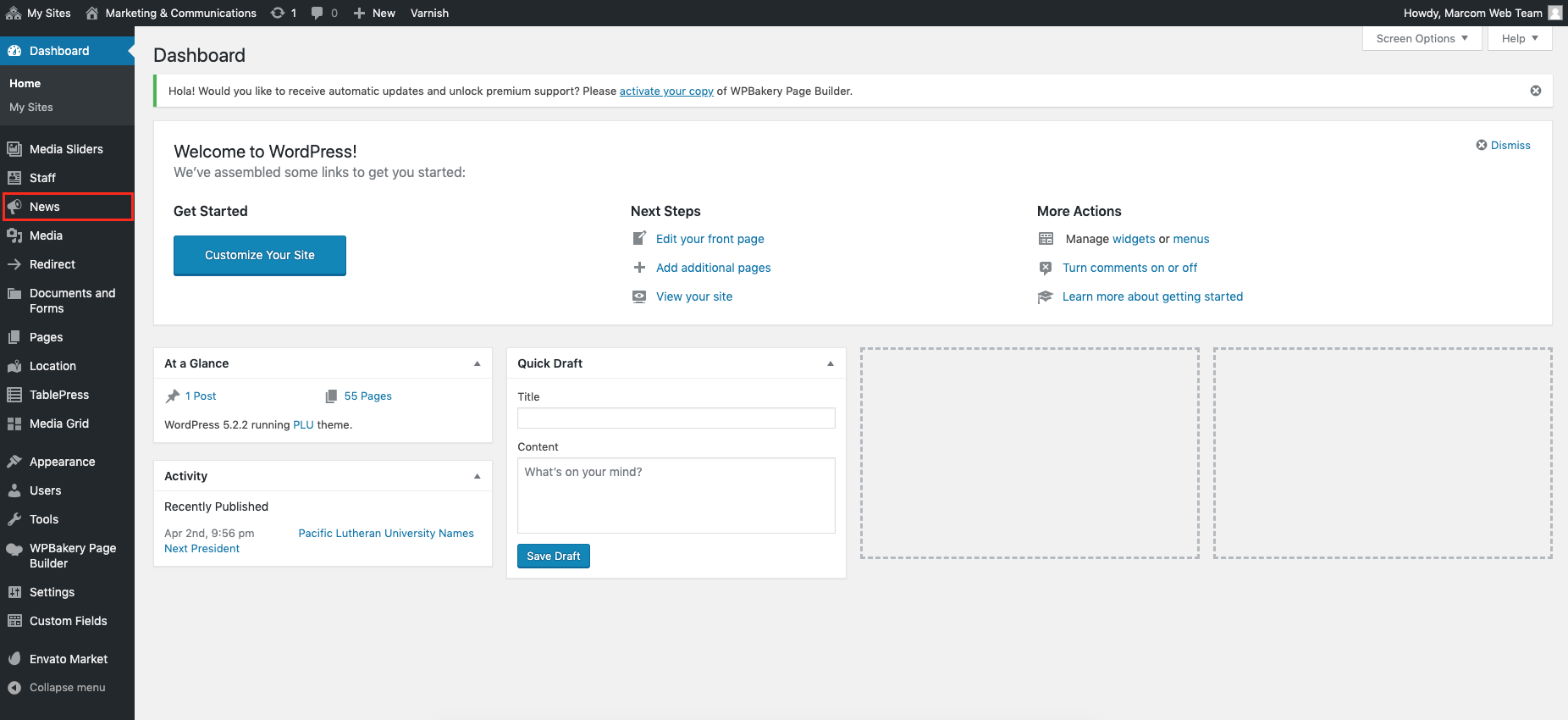
Task: Open the widgets link
Action: tap(1134, 239)
